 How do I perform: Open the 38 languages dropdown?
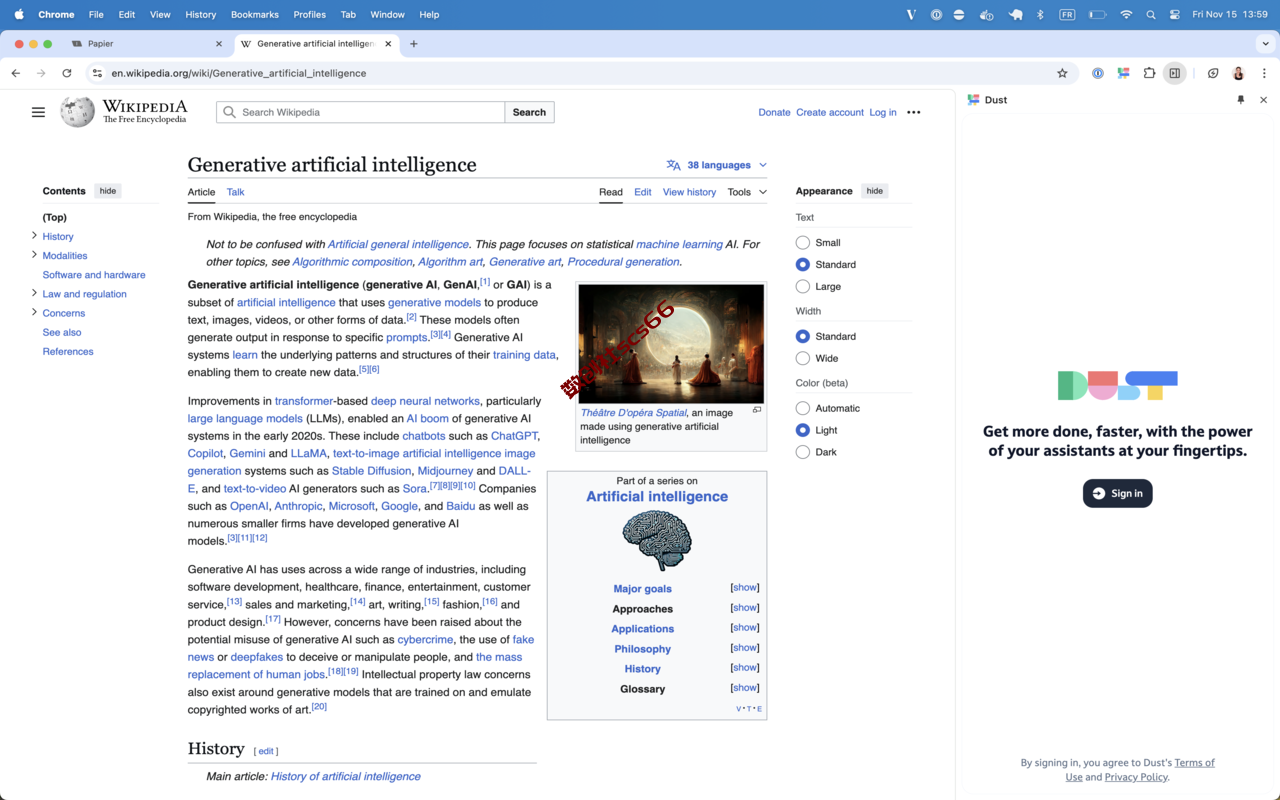click(x=717, y=165)
